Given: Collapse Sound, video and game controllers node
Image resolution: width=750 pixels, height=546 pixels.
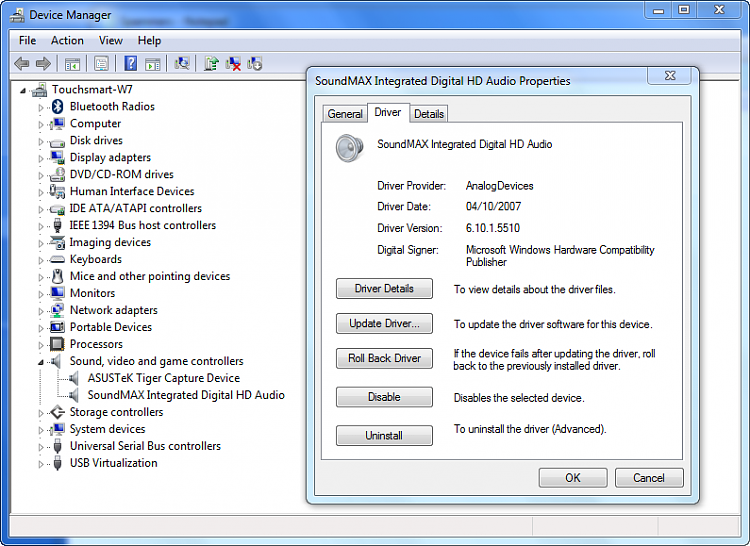Looking at the screenshot, I should pyautogui.click(x=41, y=362).
